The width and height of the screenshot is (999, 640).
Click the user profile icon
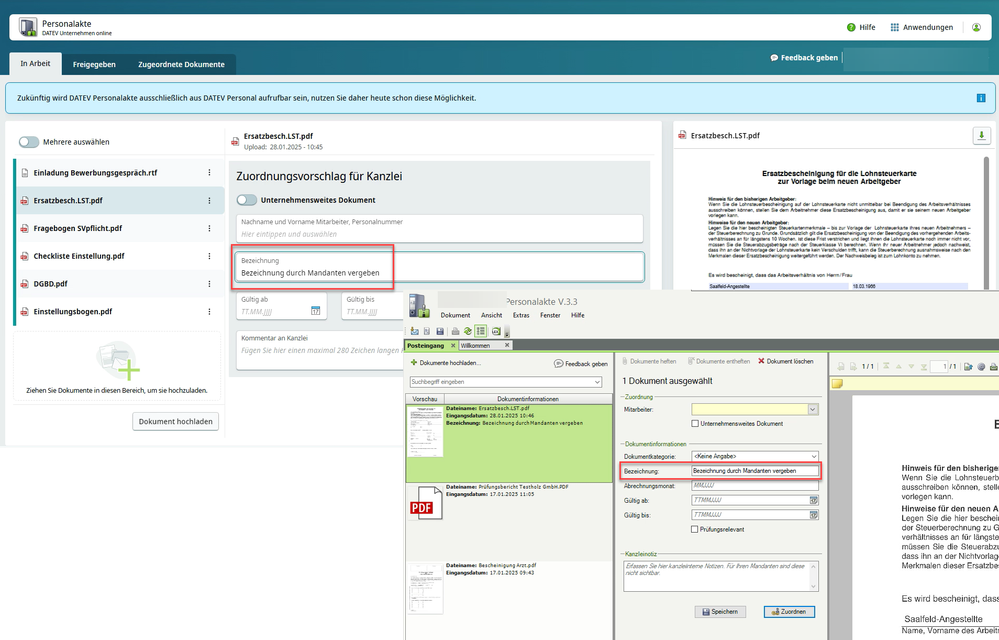(976, 27)
